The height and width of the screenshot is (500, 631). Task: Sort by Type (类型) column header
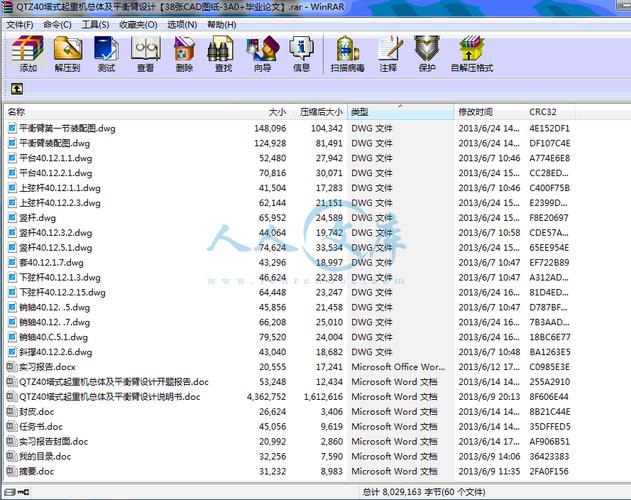(400, 112)
